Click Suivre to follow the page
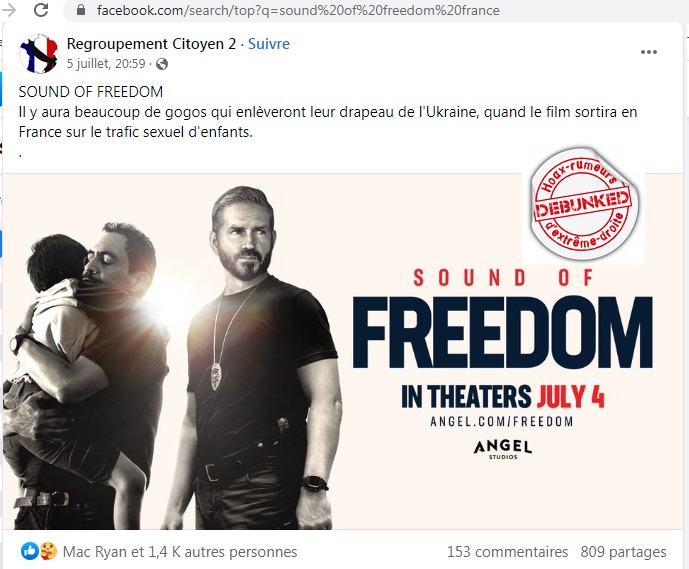 tap(269, 44)
